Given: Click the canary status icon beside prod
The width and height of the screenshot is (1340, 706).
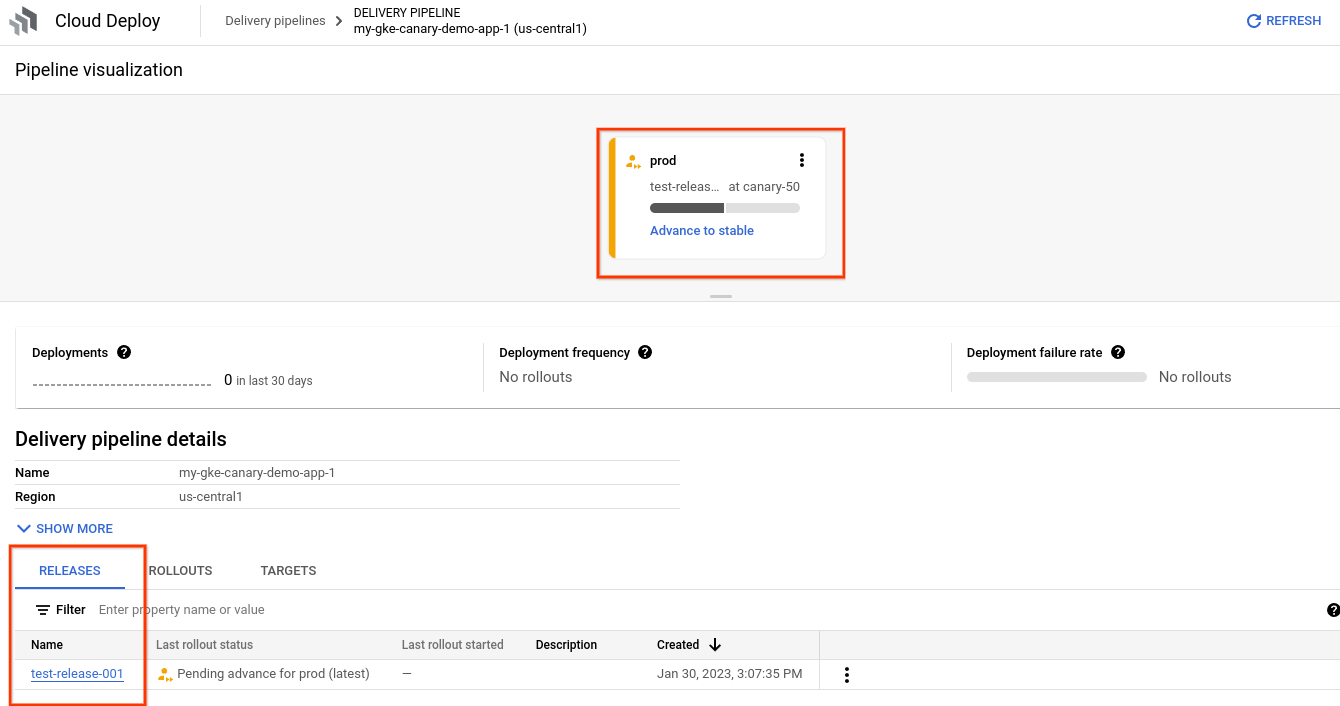Looking at the screenshot, I should [633, 160].
